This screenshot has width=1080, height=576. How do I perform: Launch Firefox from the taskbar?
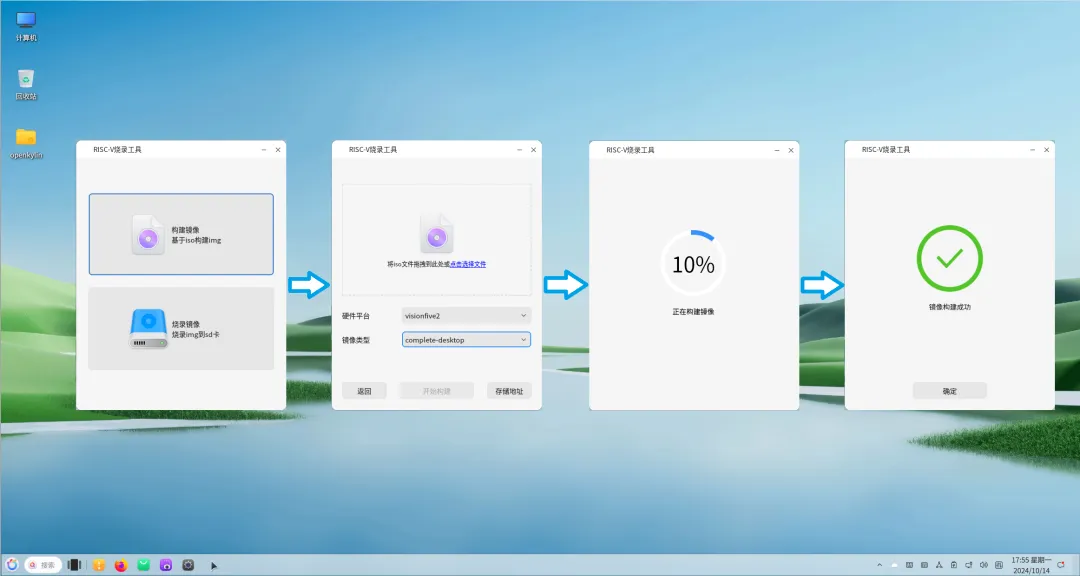point(121,565)
